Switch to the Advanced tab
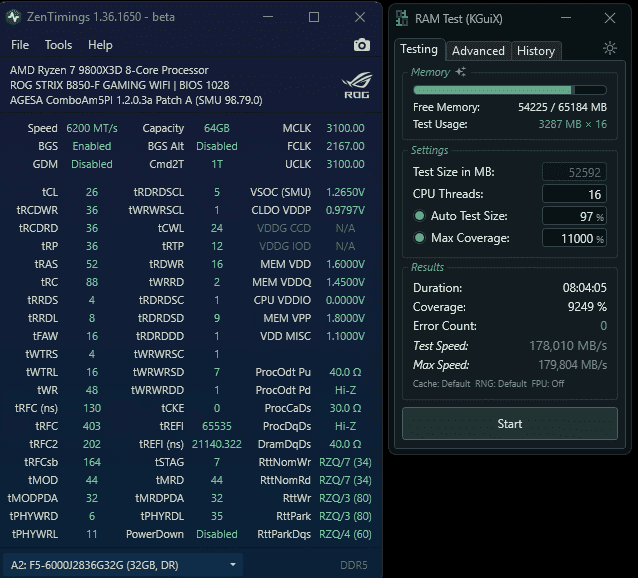 click(x=478, y=51)
